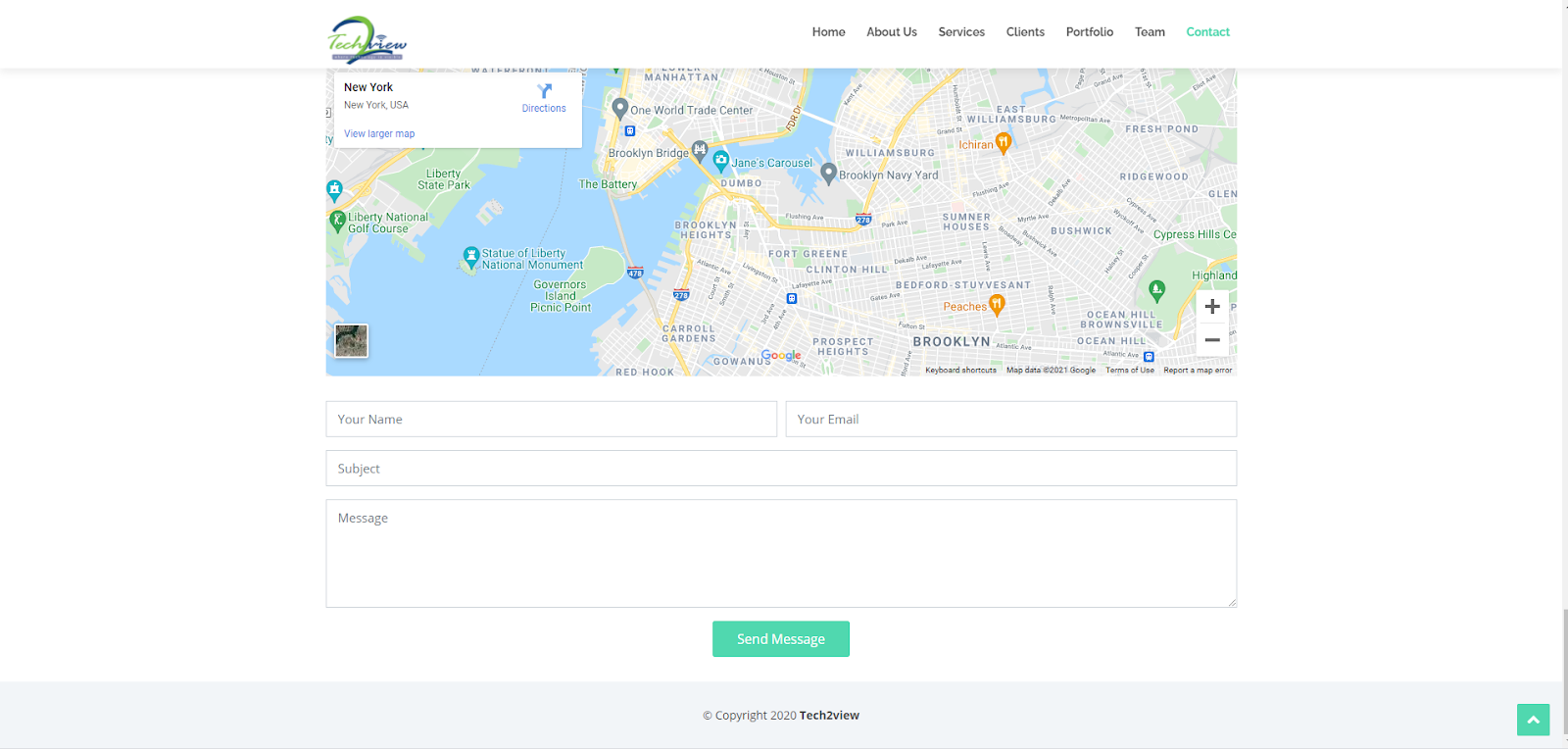Screen dimensions: 1568x749
Task: Click the Tech2view copyright text
Action: coord(781,716)
